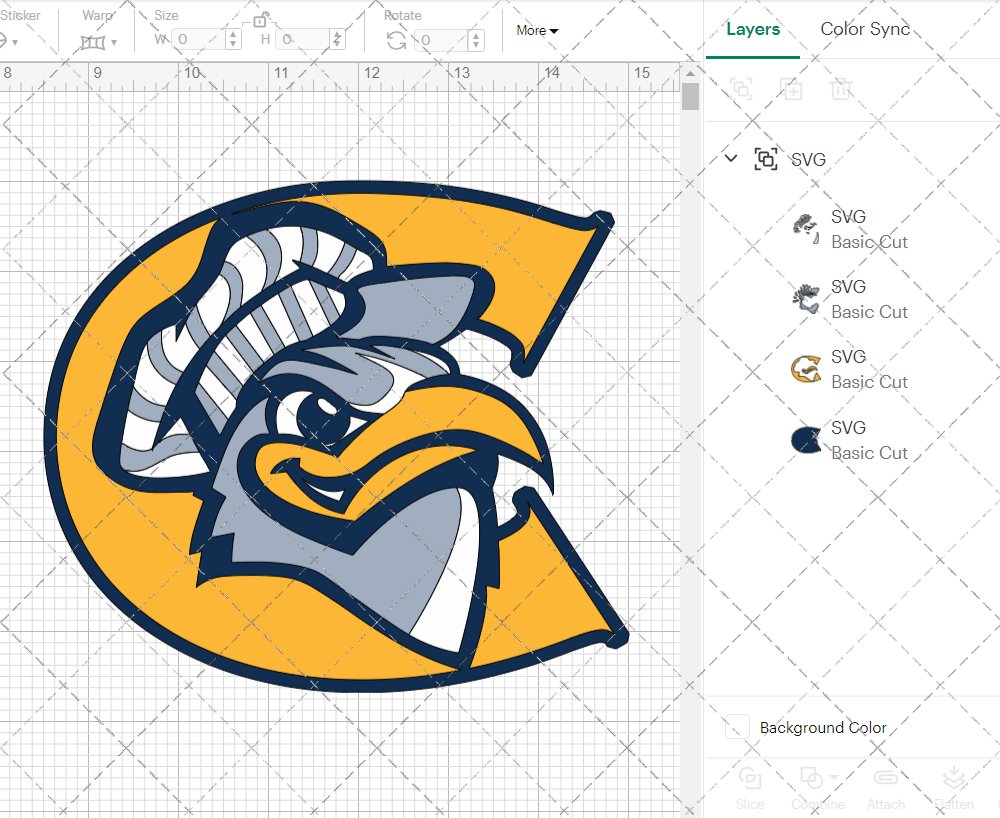This screenshot has width=1000, height=818.
Task: Click the Warp tool icon
Action: point(95,42)
